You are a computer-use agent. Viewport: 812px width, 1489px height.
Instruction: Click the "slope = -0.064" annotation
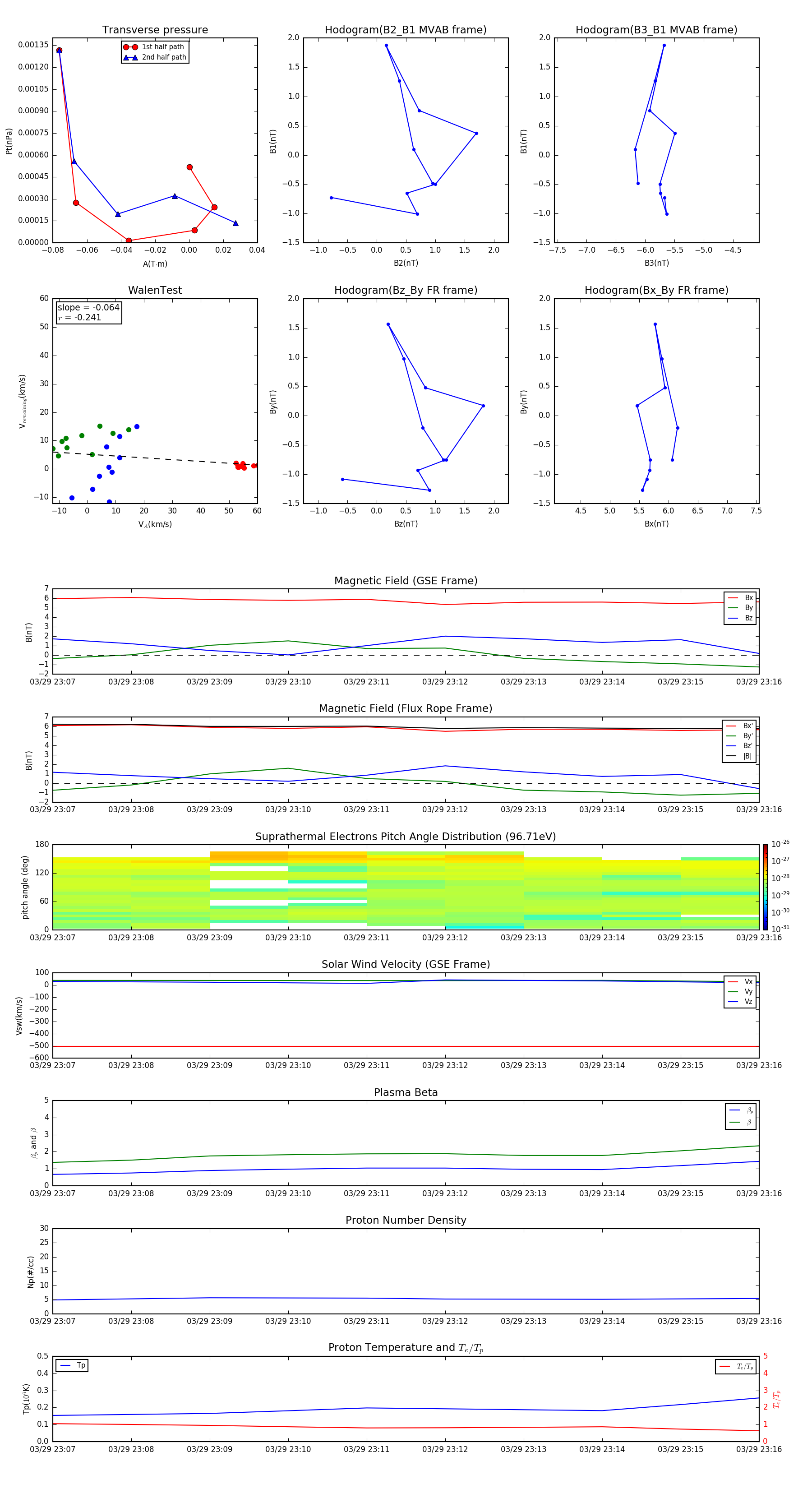(x=88, y=308)
